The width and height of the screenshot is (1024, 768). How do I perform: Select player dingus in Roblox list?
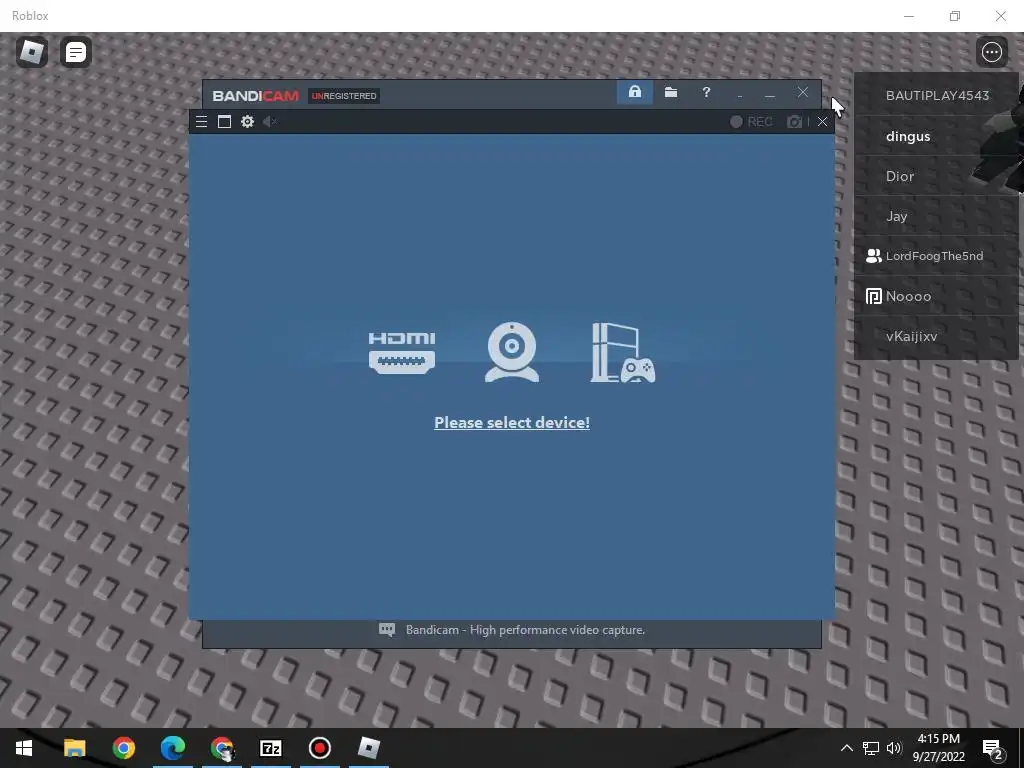(936, 136)
